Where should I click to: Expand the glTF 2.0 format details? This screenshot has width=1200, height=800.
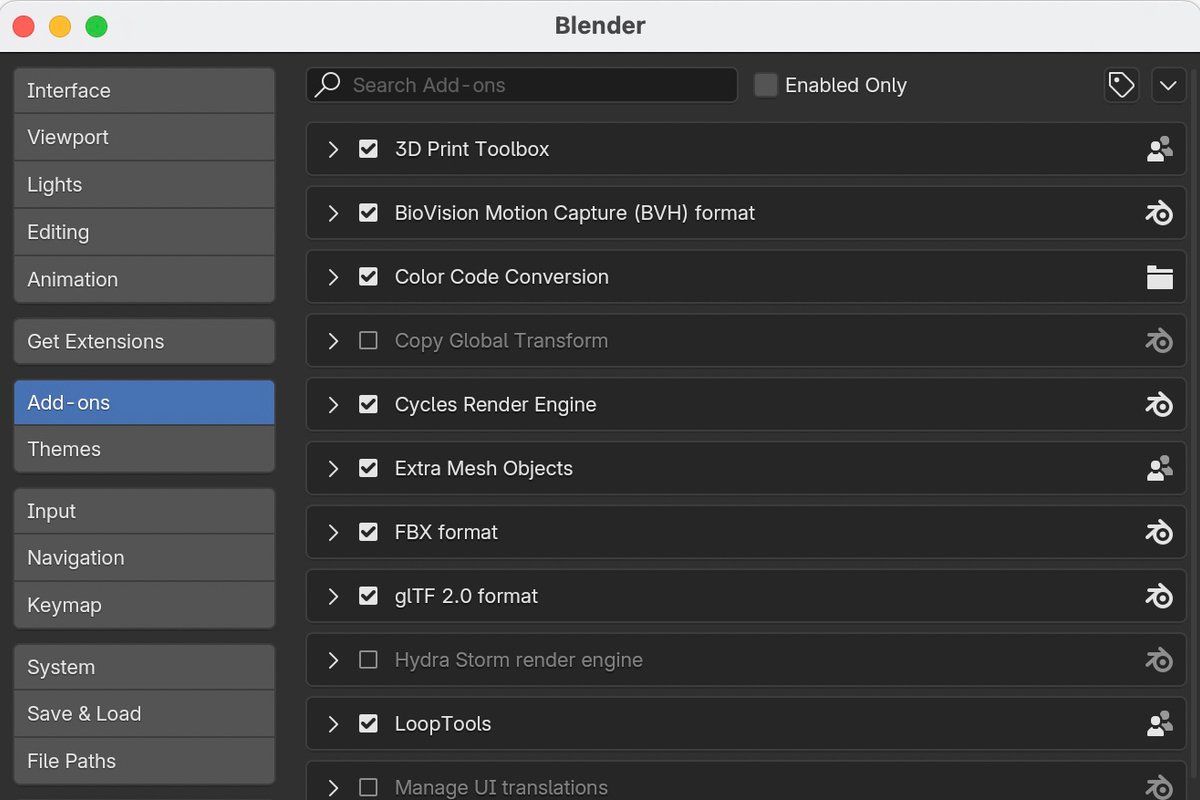pos(334,597)
